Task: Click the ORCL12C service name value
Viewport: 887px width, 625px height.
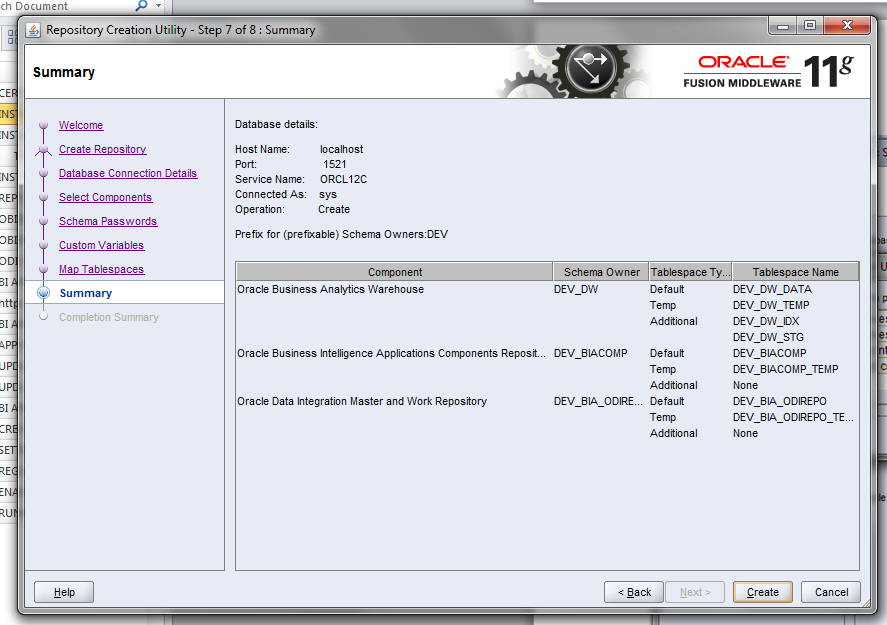Action: click(x=343, y=179)
